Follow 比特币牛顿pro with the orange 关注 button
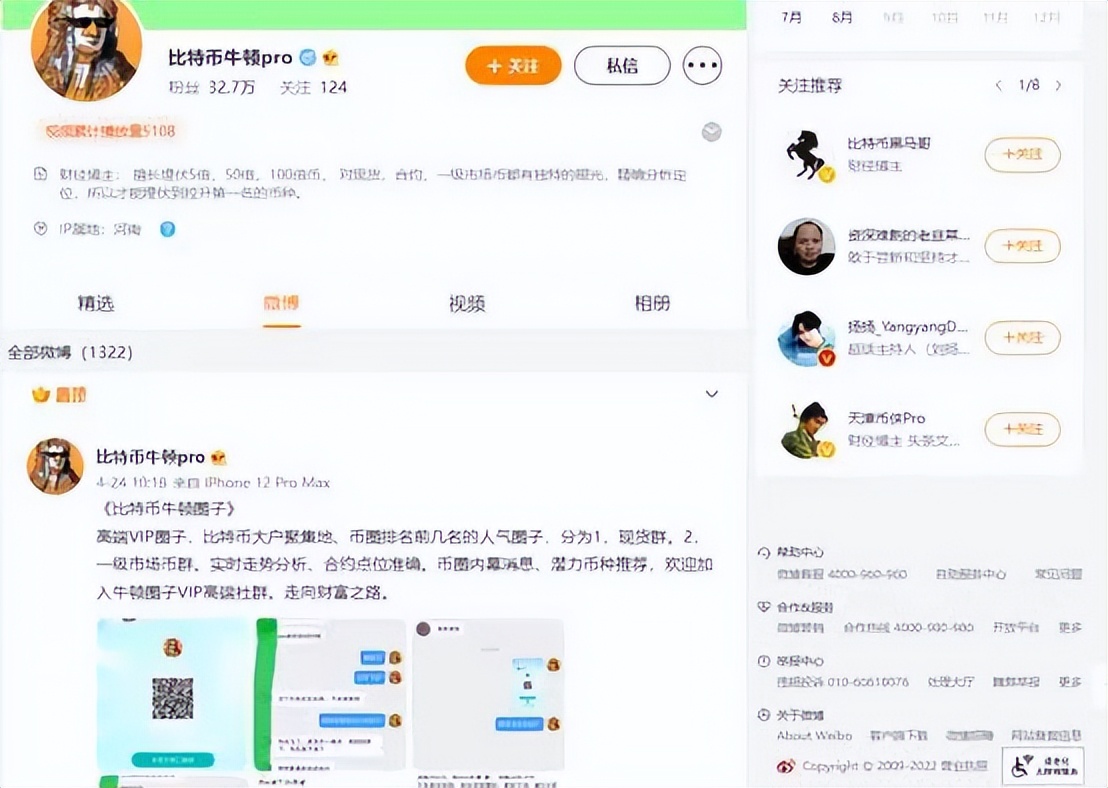The width and height of the screenshot is (1108, 788). point(513,66)
